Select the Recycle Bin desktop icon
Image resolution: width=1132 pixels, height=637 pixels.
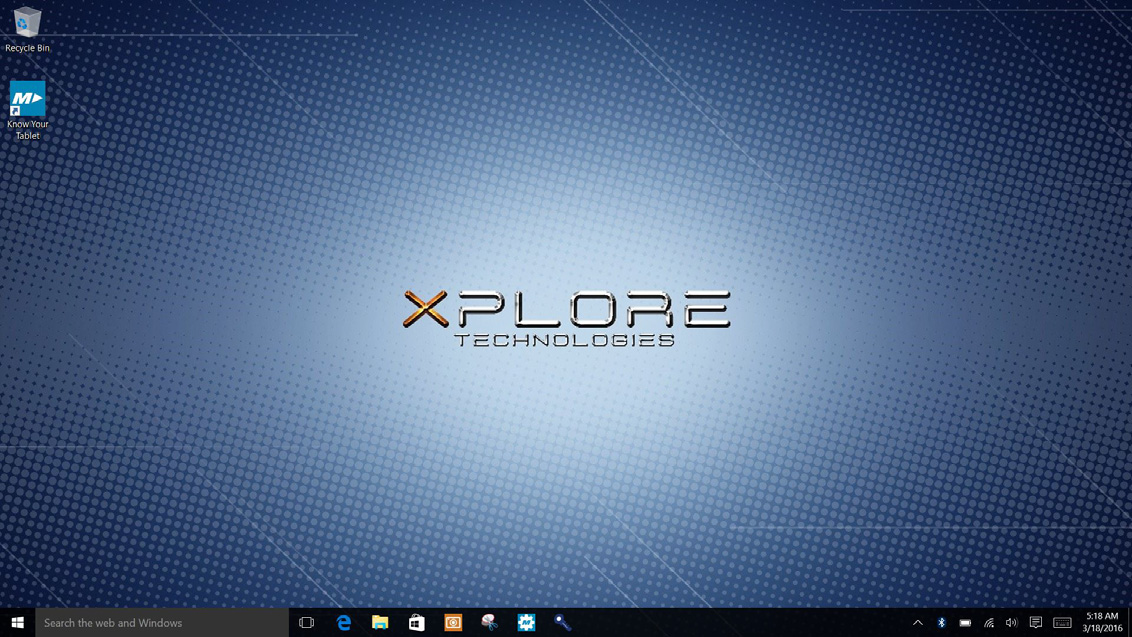click(x=27, y=29)
